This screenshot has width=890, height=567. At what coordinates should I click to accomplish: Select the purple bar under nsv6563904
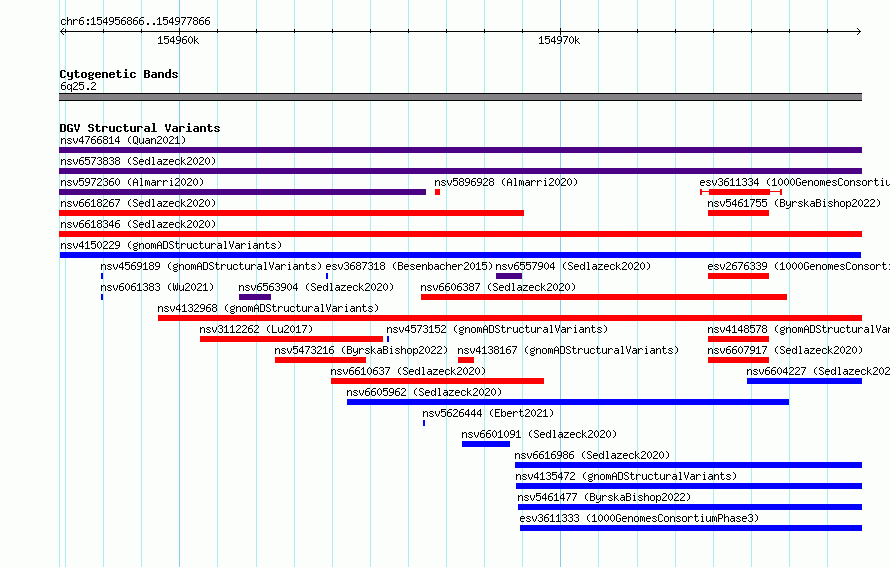pos(255,297)
